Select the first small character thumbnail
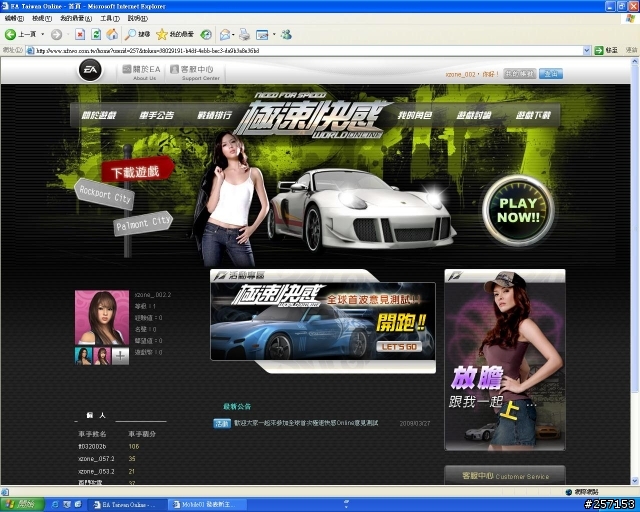The image size is (640, 512). point(83,356)
